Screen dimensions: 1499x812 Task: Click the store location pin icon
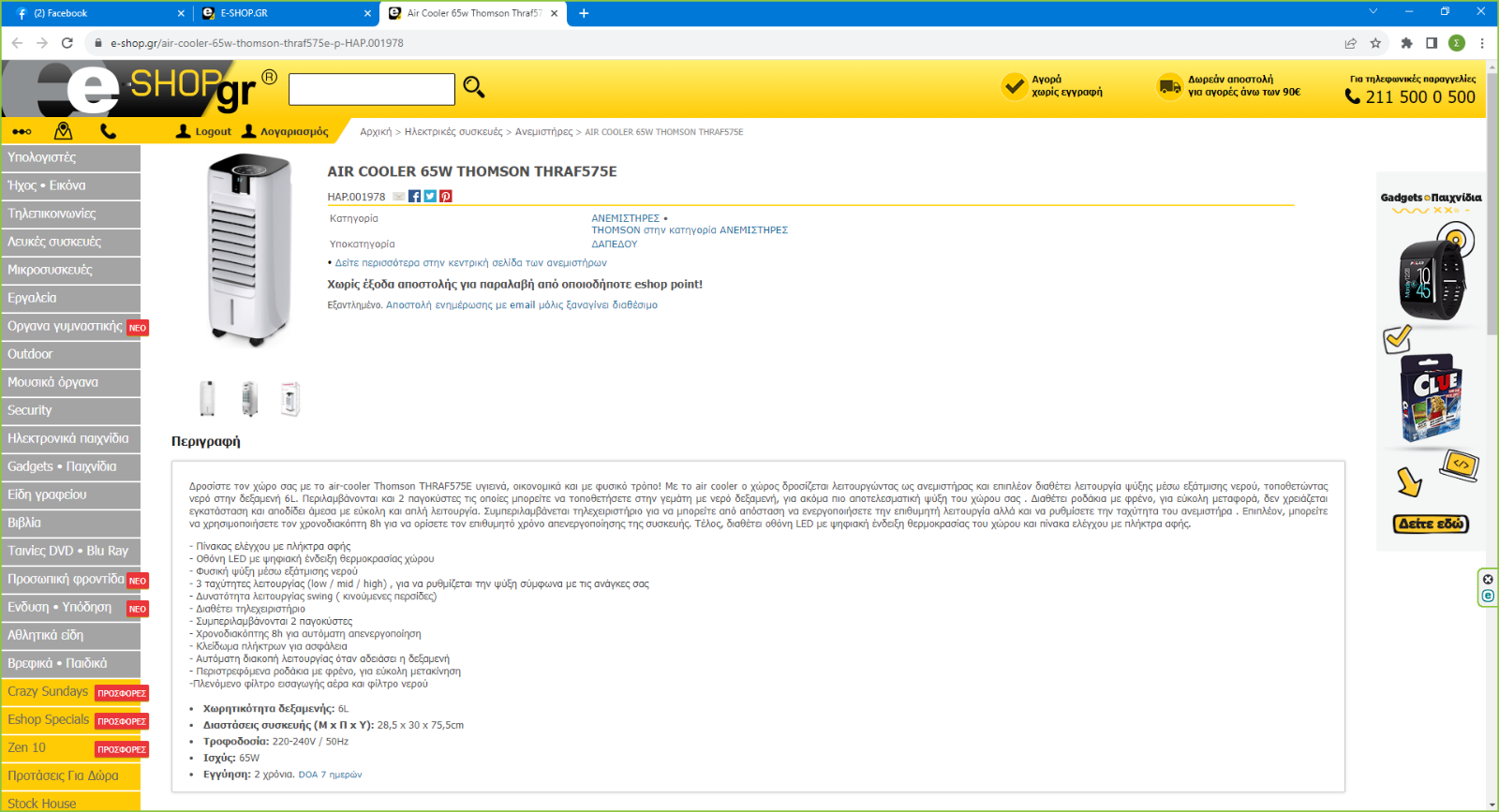click(63, 131)
